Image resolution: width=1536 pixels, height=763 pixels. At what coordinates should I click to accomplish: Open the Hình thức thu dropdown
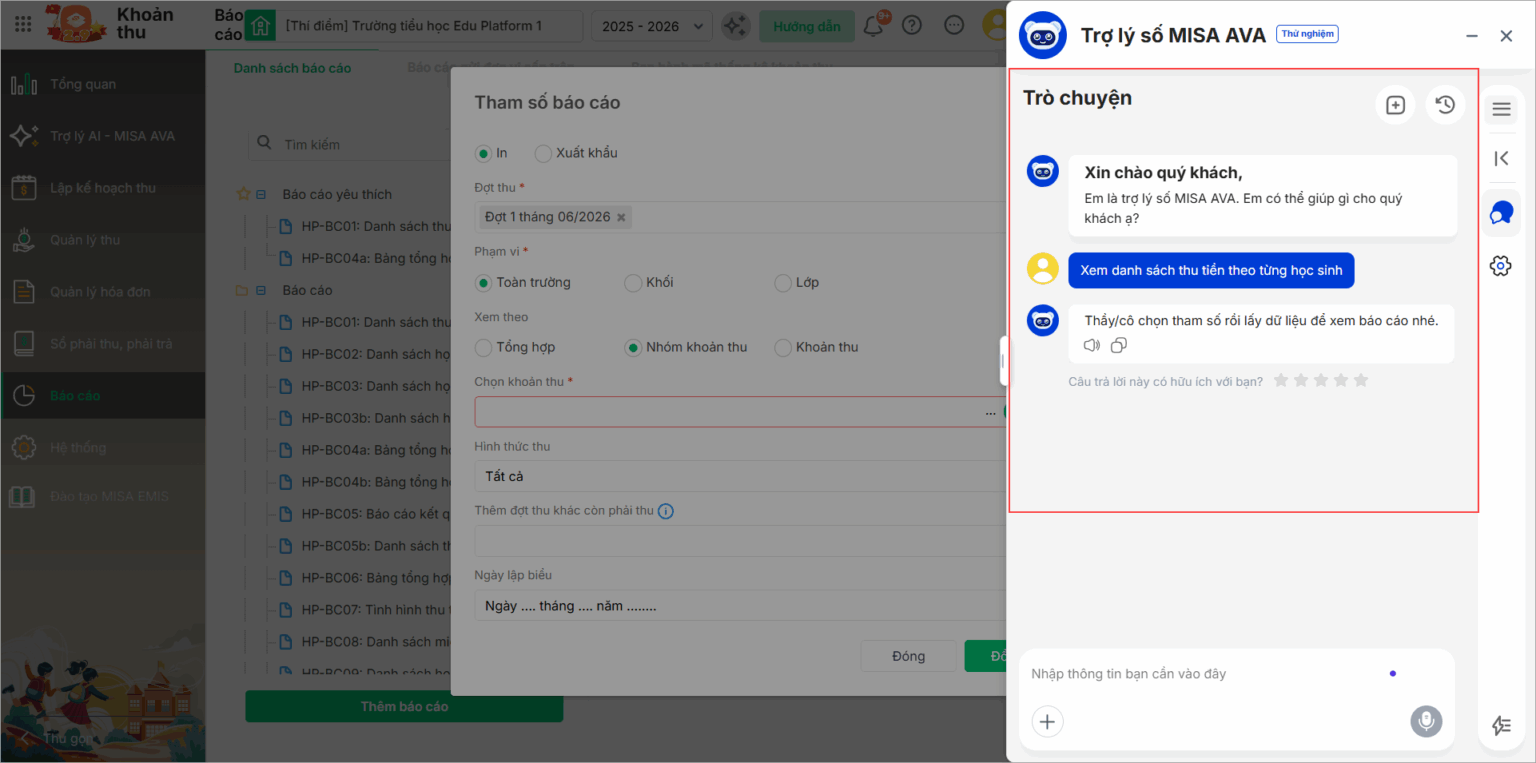pyautogui.click(x=740, y=476)
